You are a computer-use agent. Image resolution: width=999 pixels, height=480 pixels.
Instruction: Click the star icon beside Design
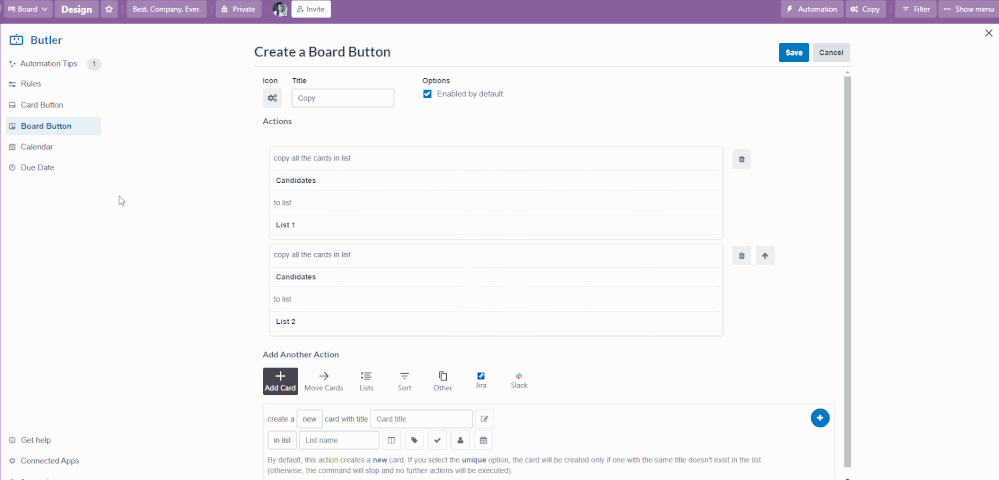tap(110, 10)
